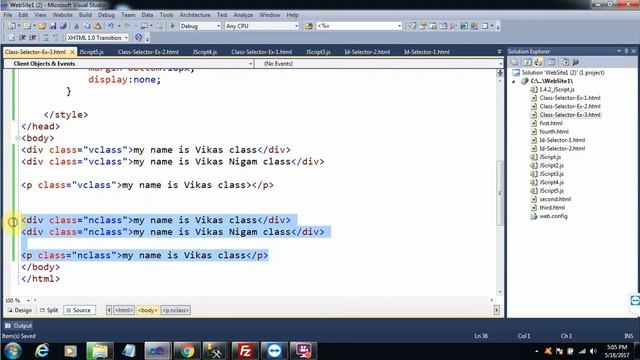Open the Website menu
Viewport: 640px width, 360px height.
coord(62,15)
